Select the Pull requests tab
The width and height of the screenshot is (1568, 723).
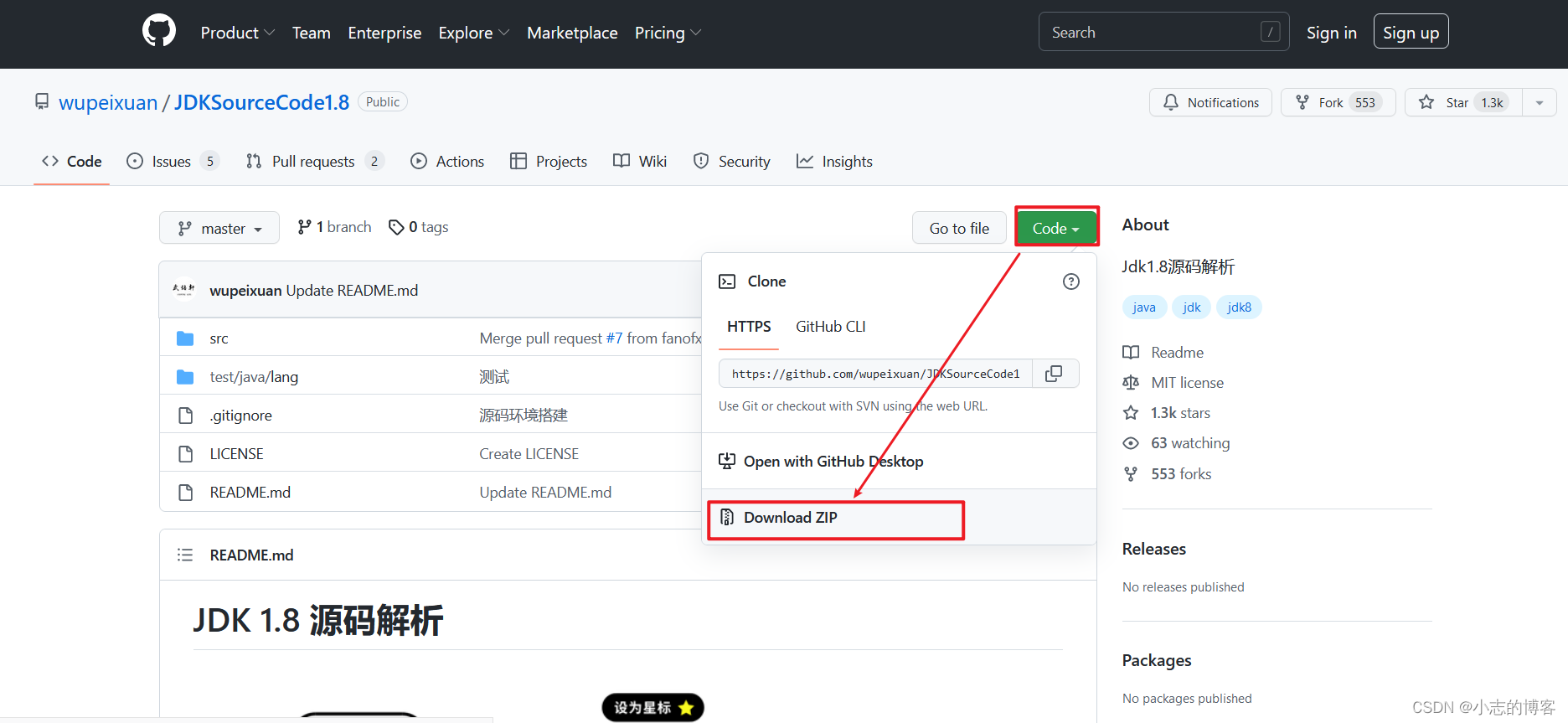[314, 161]
